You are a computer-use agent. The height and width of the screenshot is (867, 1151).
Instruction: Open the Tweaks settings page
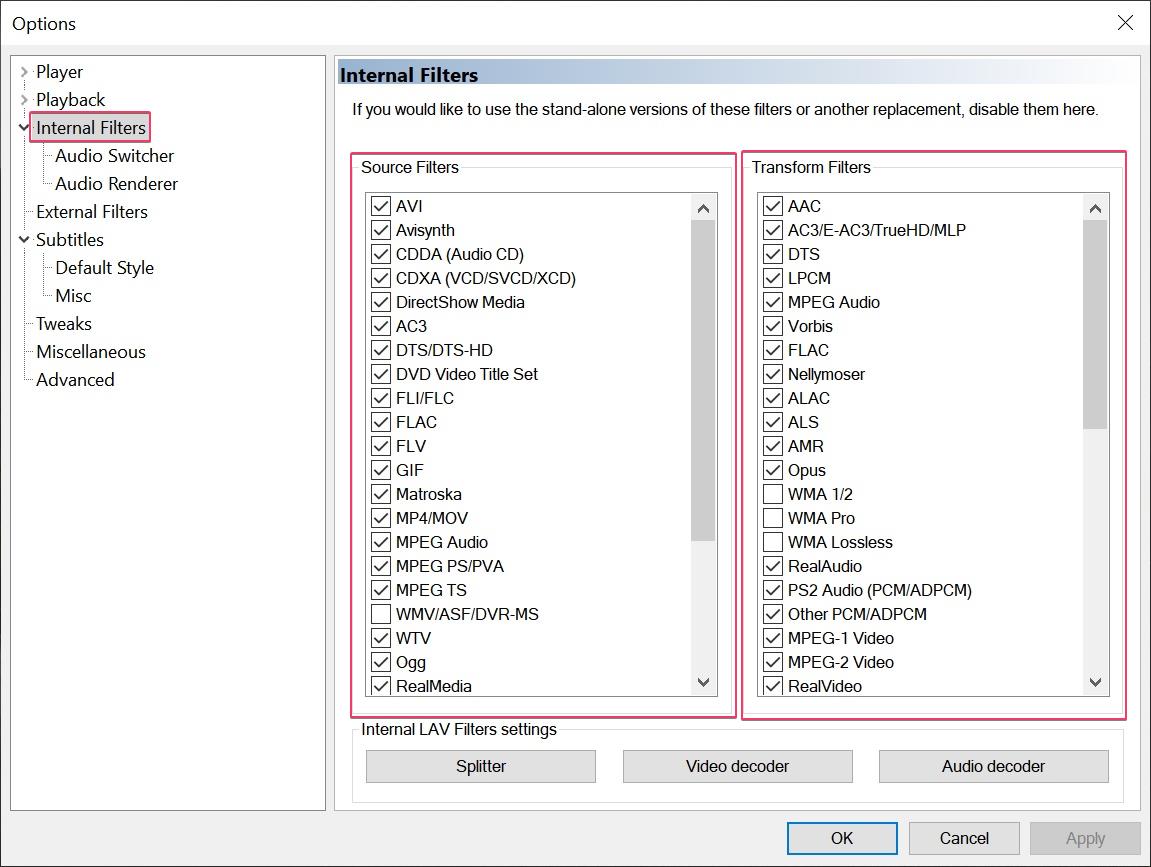coord(64,324)
